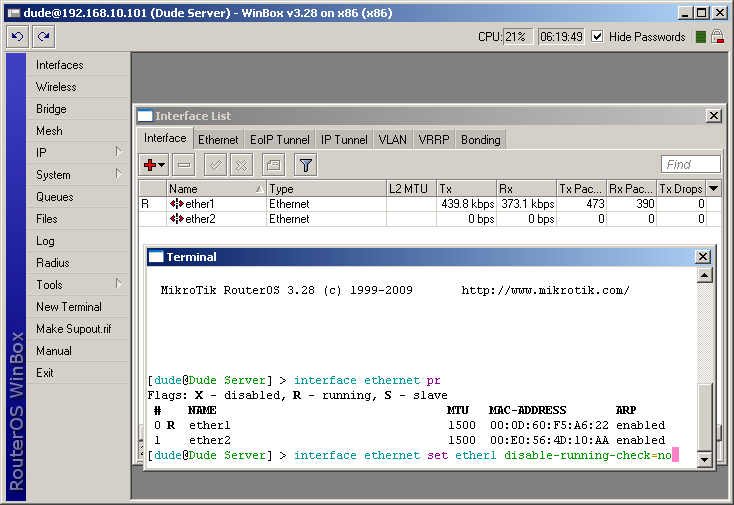Click the red plus Add button
Screen dimensions: 734x505
[154, 165]
